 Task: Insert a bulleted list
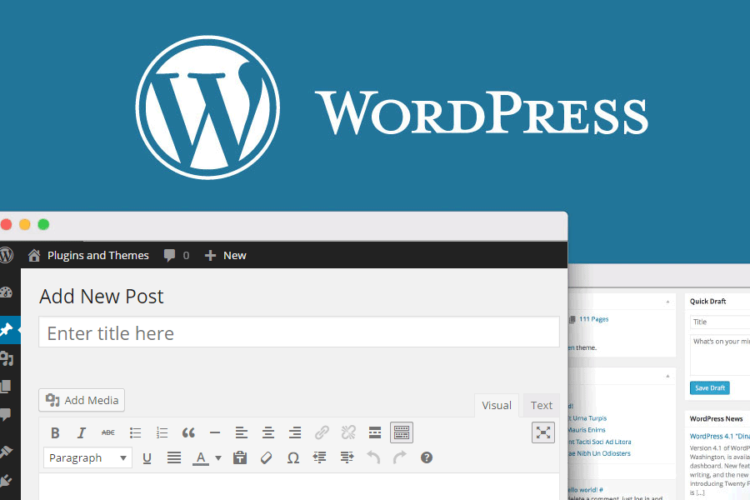(x=135, y=433)
